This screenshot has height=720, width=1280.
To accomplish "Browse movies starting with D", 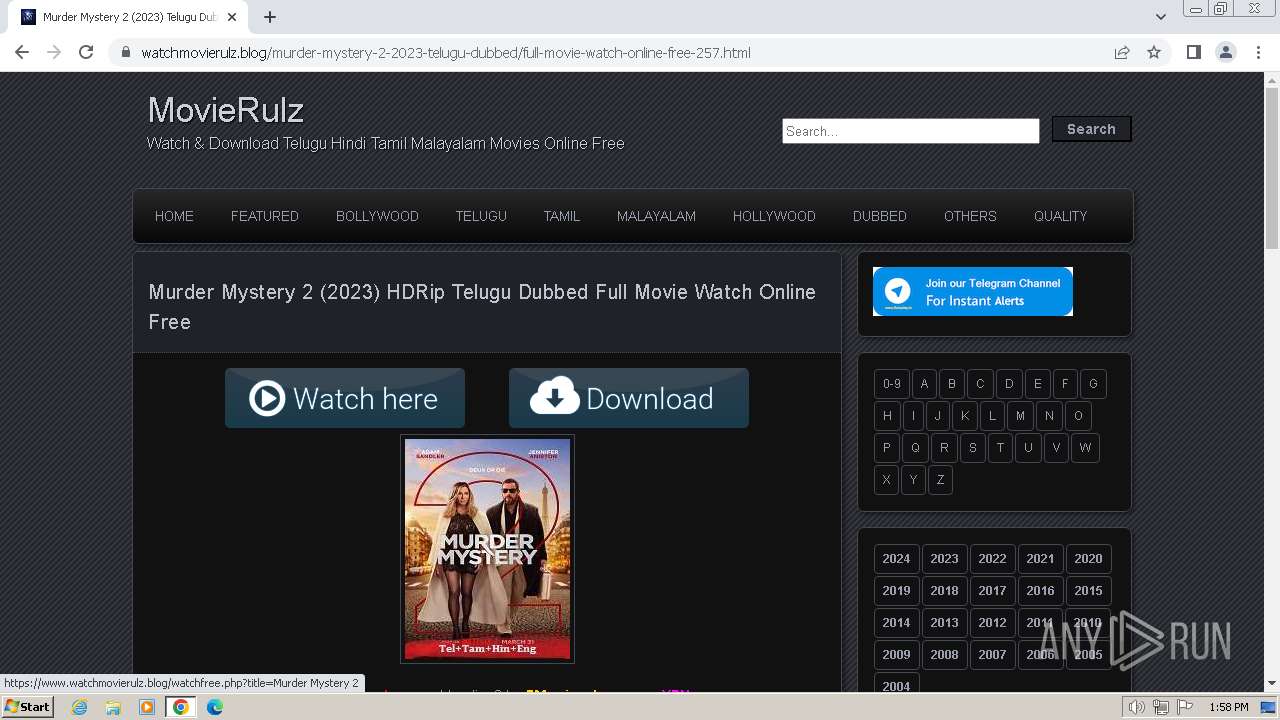I will point(1009,384).
